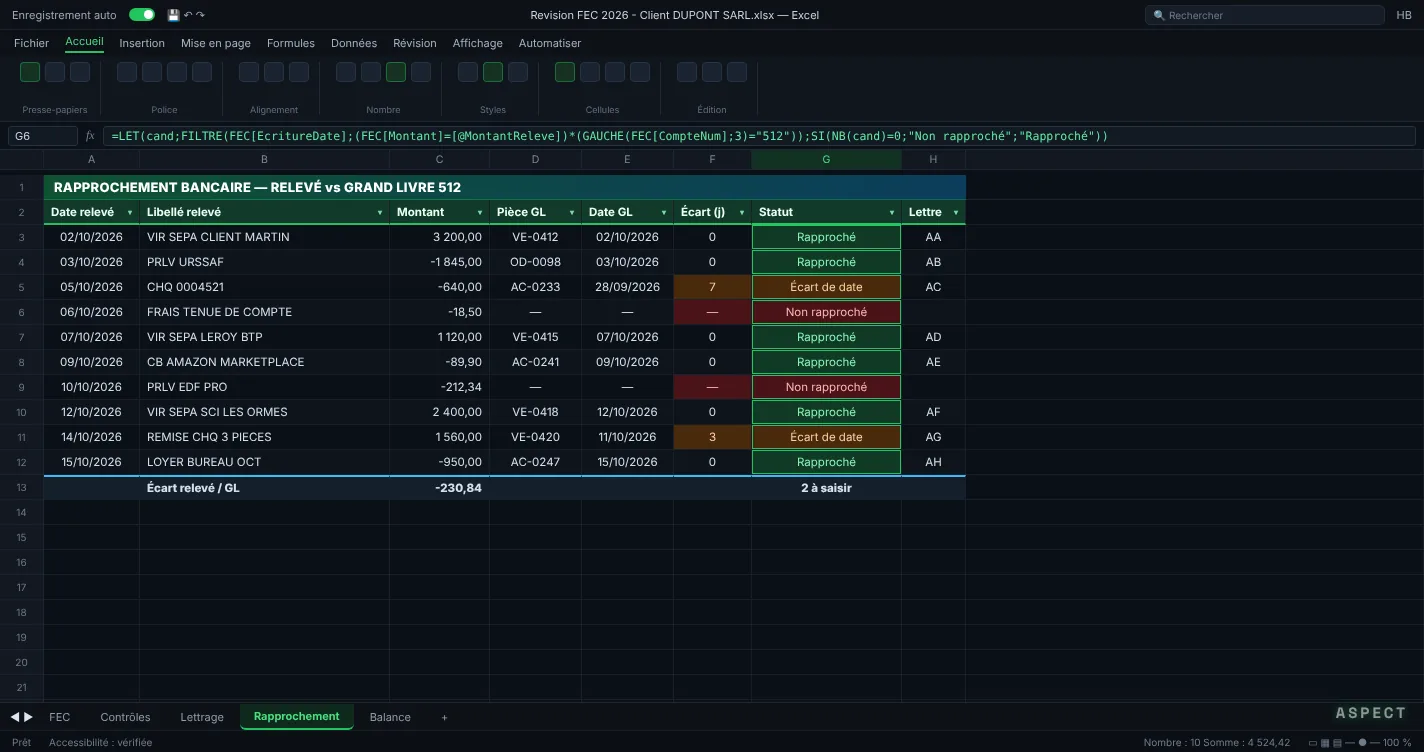Undo the last action
Viewport: 1424px width, 752px height.
click(x=188, y=15)
